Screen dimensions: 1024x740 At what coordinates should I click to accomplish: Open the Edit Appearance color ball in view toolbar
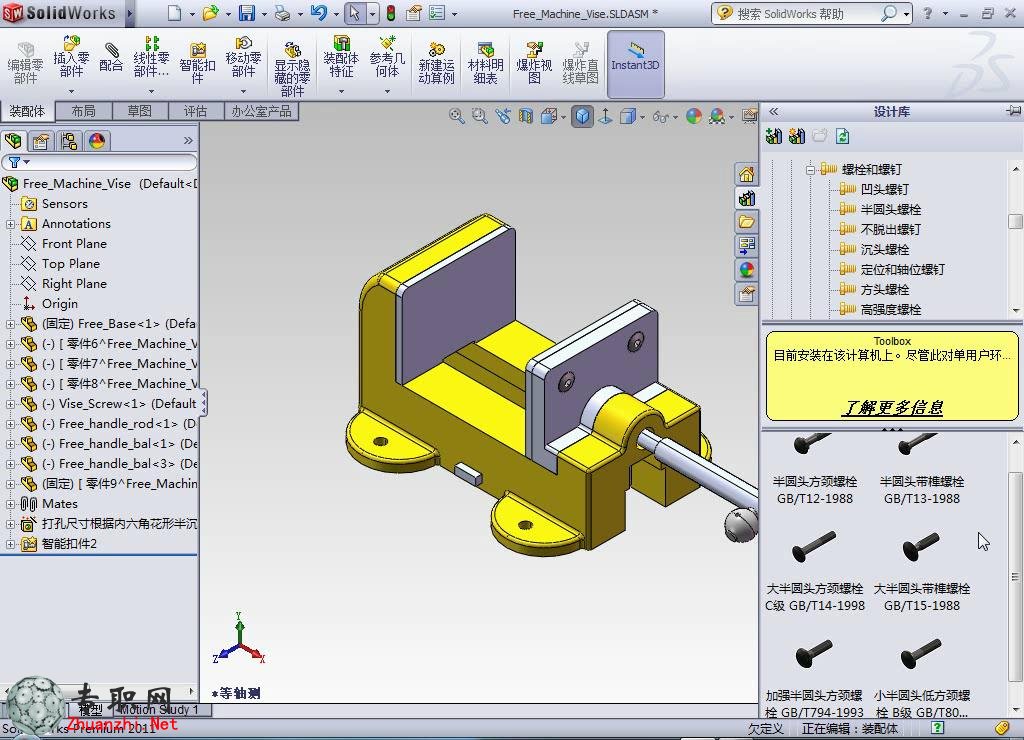coord(694,116)
